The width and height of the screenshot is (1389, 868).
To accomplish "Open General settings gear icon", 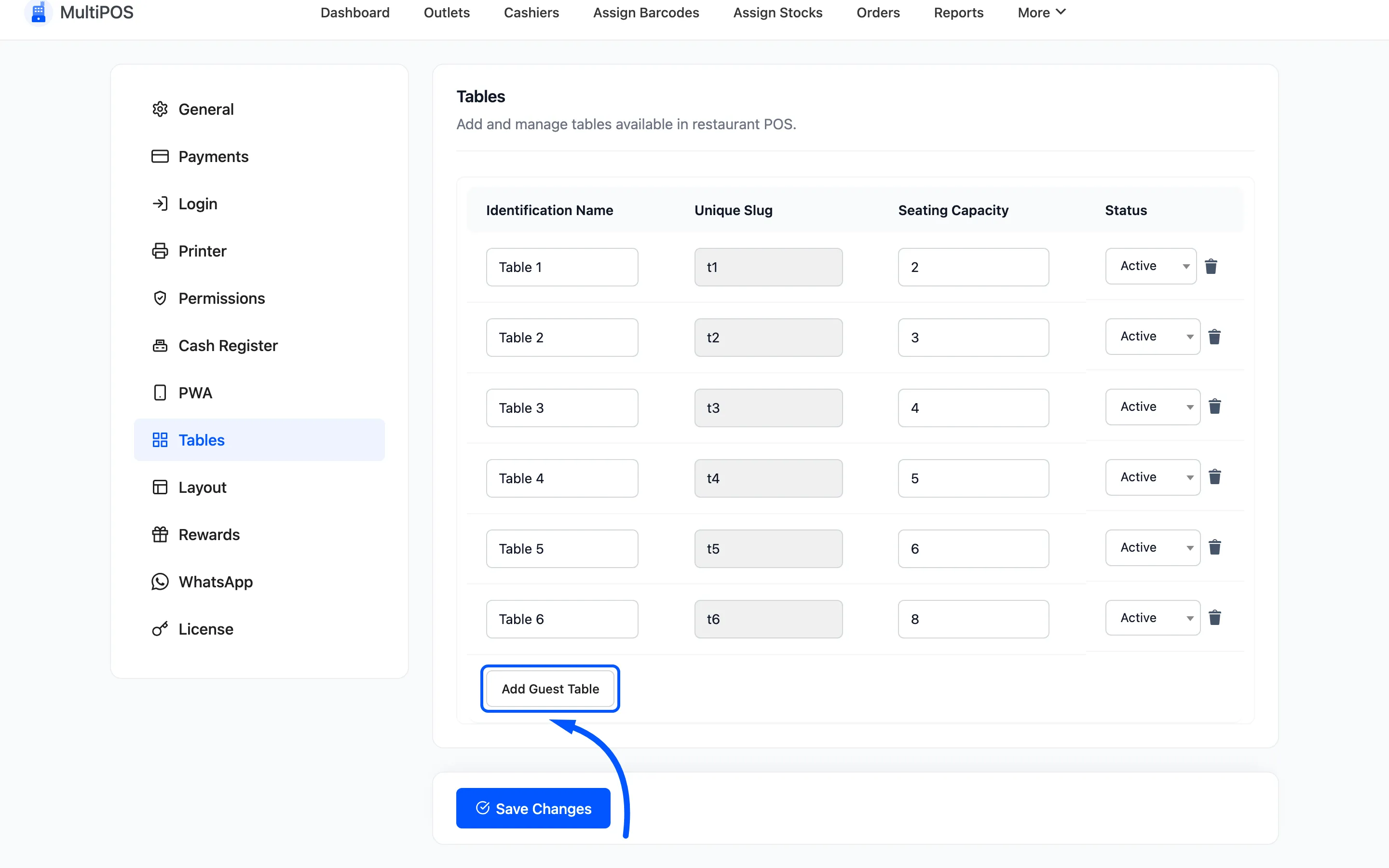I will point(160,109).
